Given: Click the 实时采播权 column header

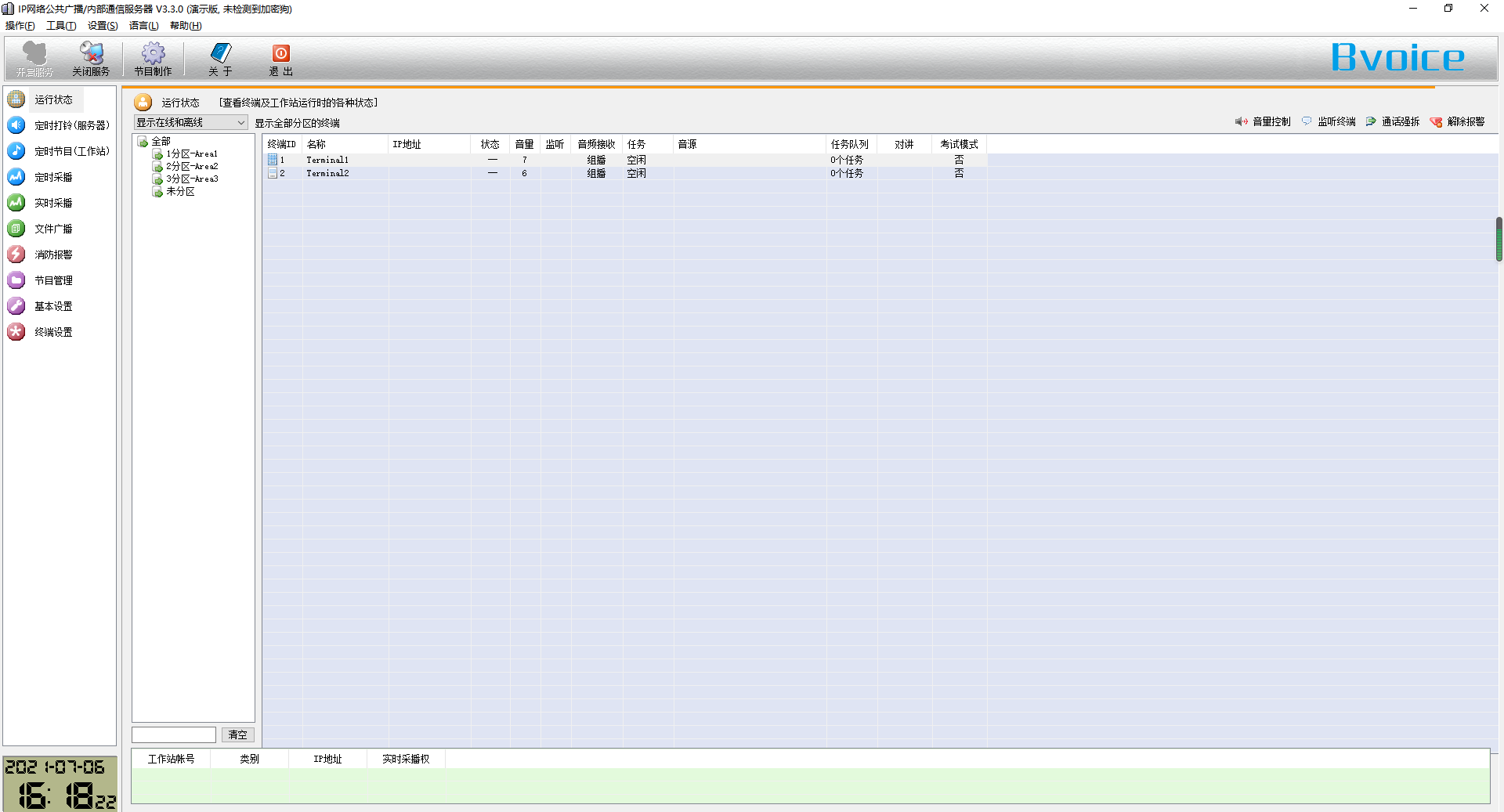Looking at the screenshot, I should coord(406,759).
